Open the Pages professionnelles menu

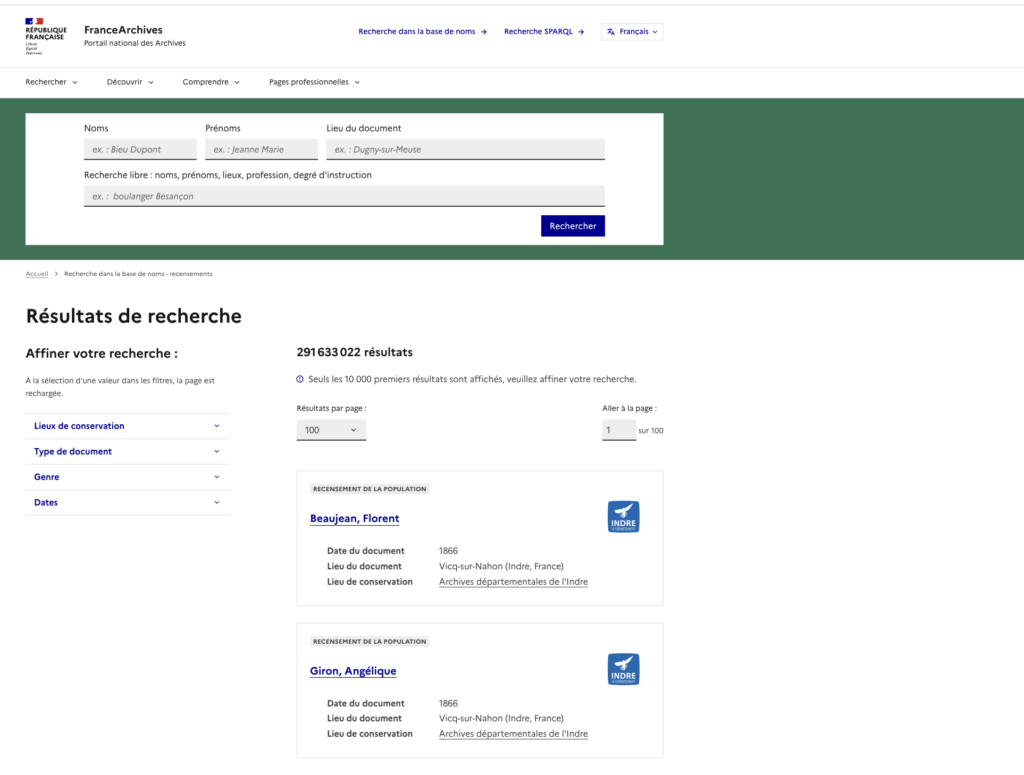click(314, 82)
